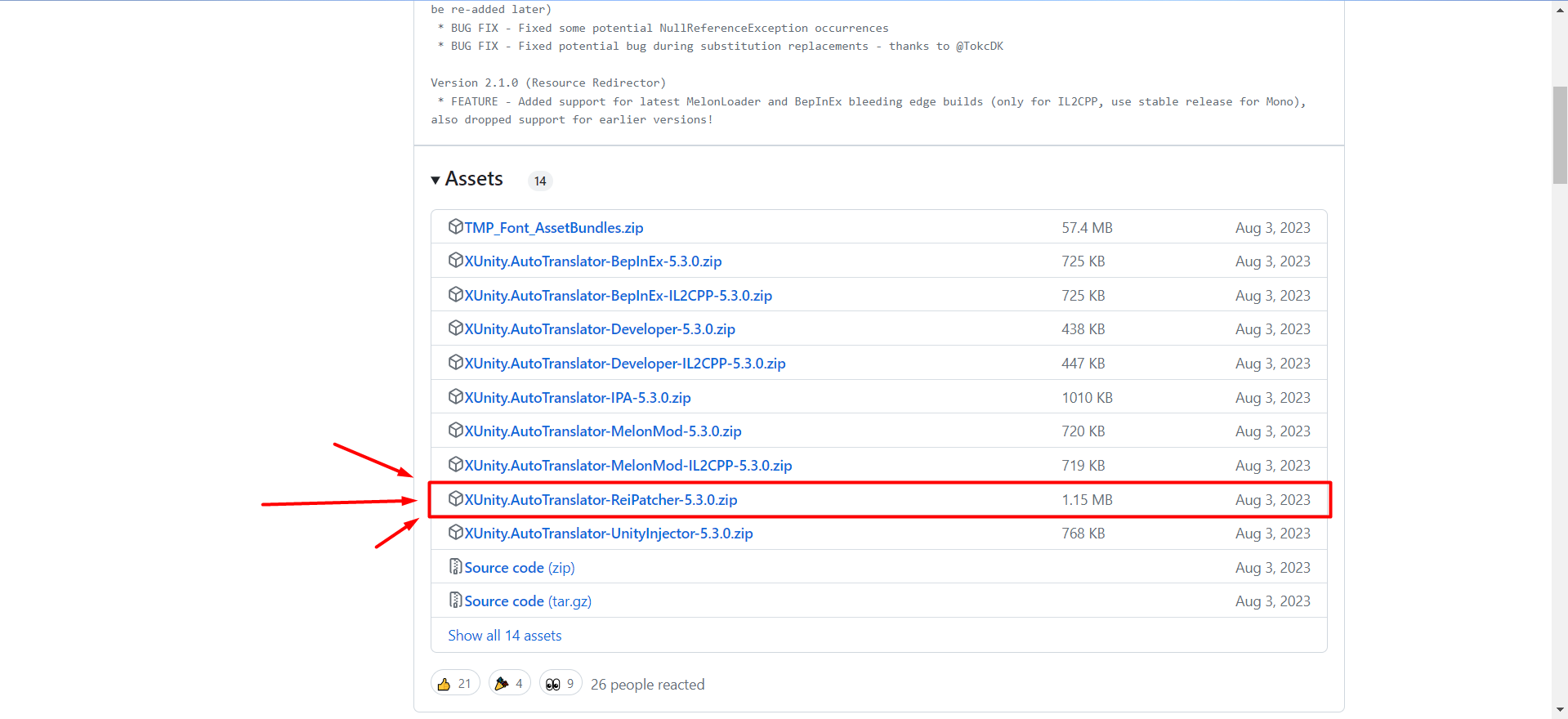This screenshot has height=719, width=1568.
Task: Download XUnity.AutoTranslator-ReiPatcher-5.3.0.zip
Action: tap(601, 500)
